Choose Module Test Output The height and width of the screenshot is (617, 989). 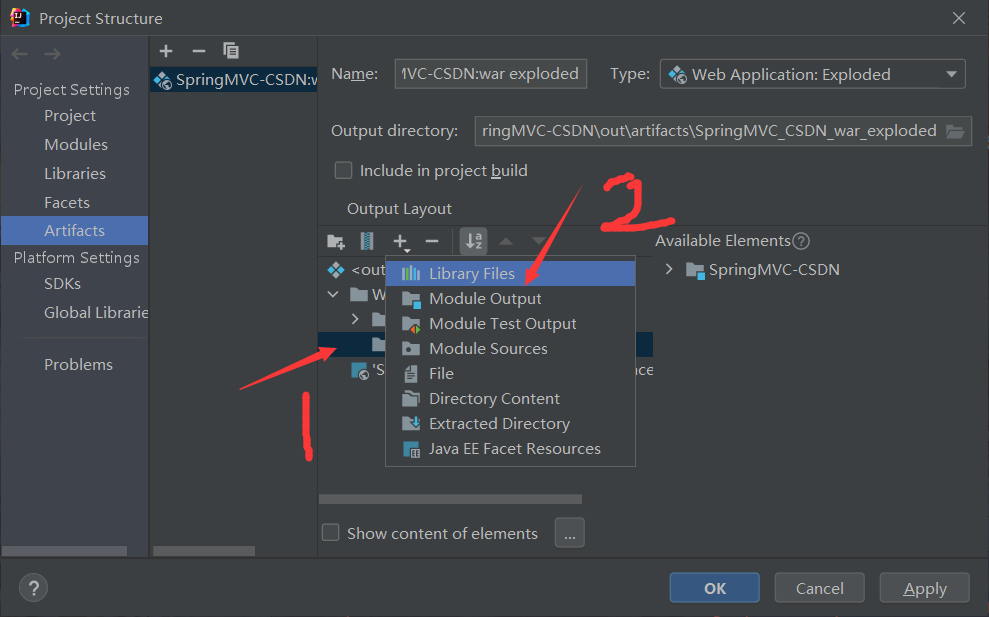(x=510, y=324)
